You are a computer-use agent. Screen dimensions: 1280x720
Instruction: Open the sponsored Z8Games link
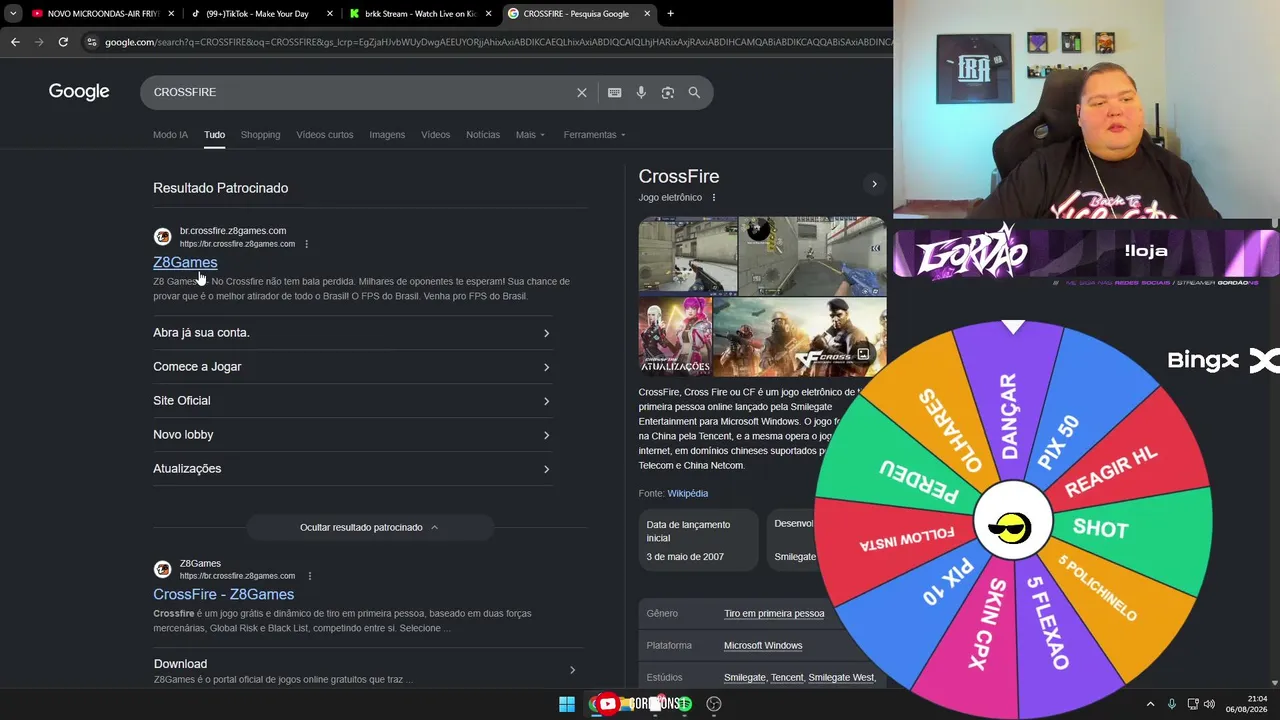pyautogui.click(x=185, y=262)
